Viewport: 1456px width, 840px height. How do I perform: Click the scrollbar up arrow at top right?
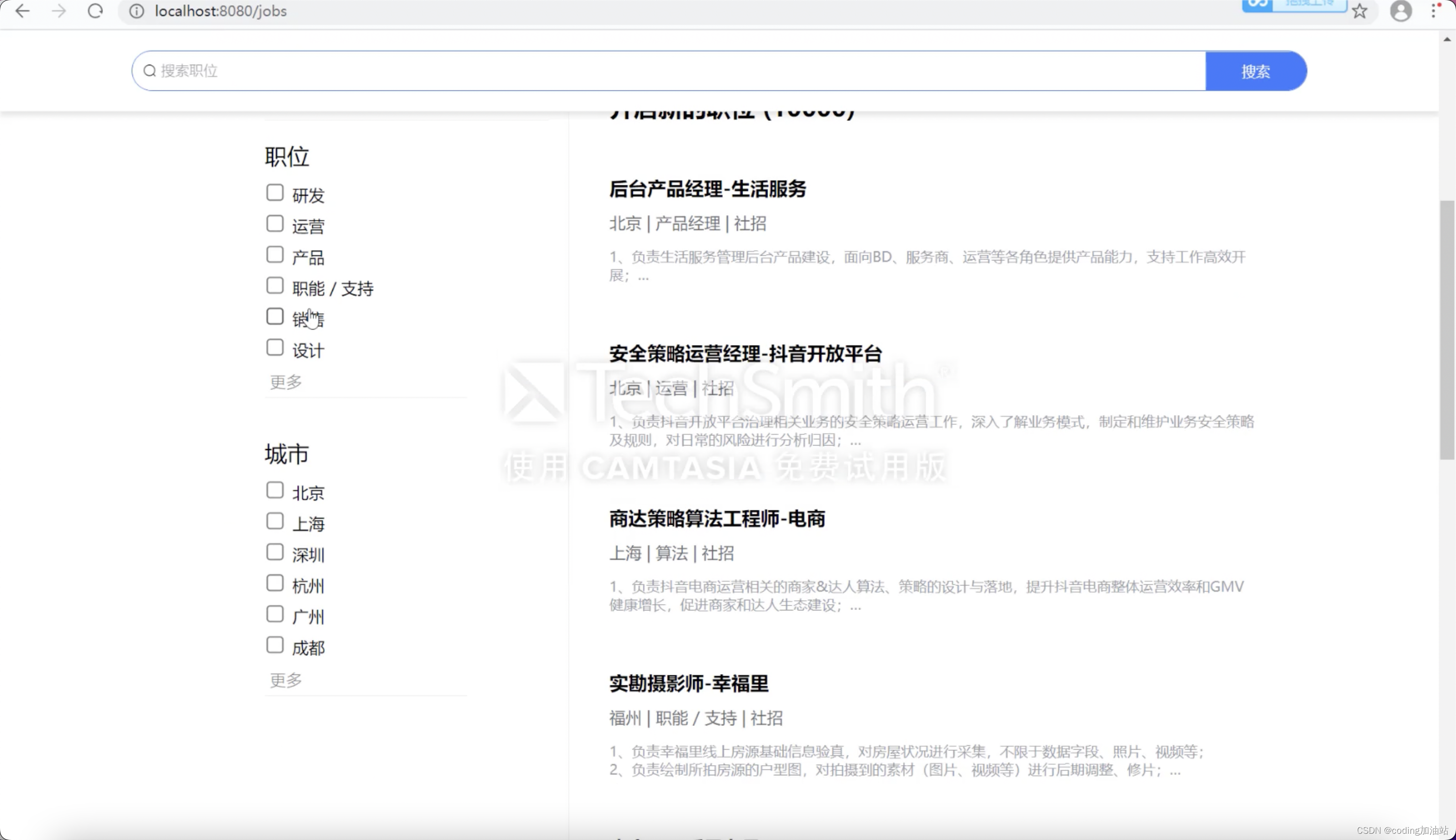pyautogui.click(x=1447, y=39)
